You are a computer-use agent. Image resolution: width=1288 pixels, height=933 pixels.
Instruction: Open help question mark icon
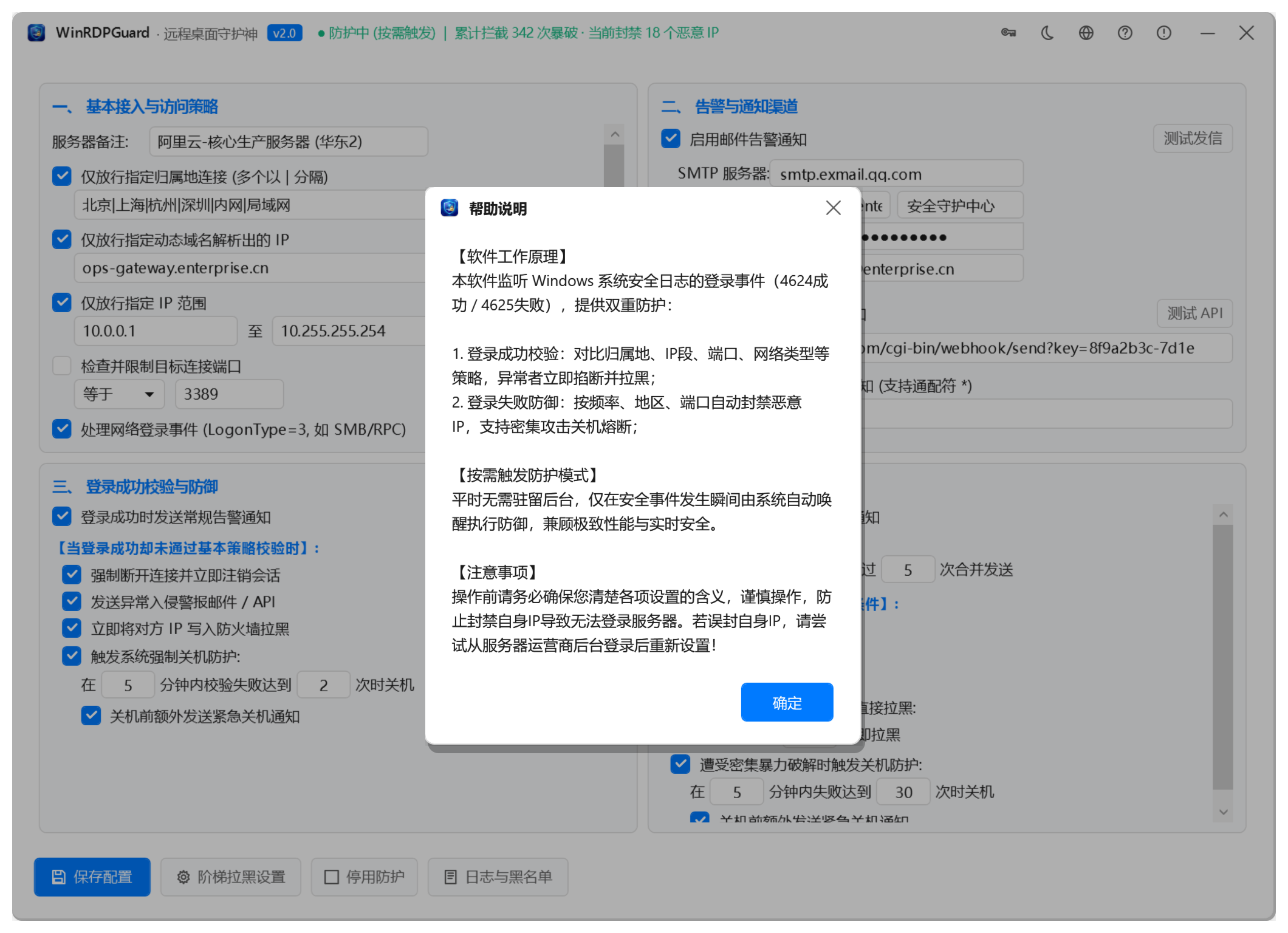[1125, 33]
